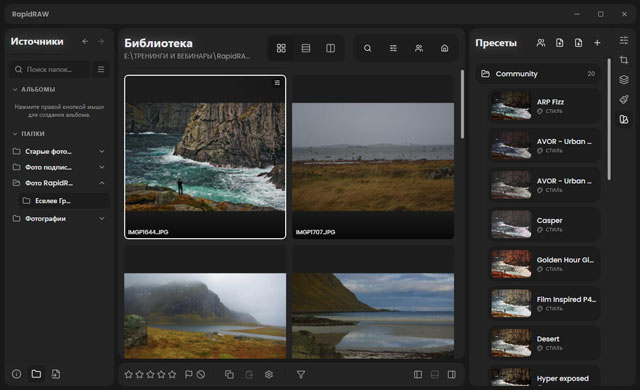Toggle bottom filmstrip panel visibility
The height and width of the screenshot is (390, 640).
(435, 374)
